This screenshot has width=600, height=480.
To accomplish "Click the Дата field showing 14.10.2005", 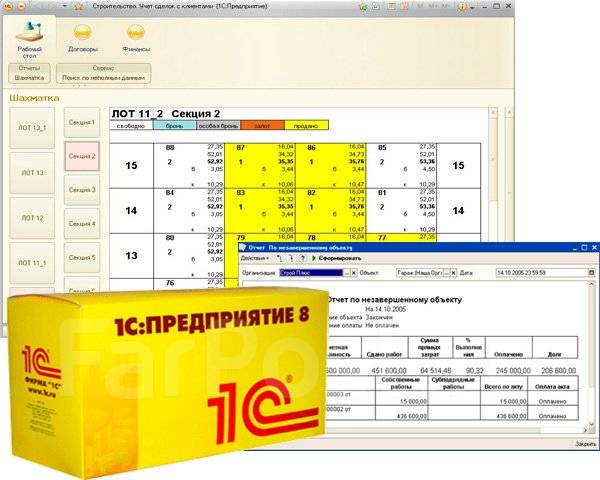I will pyautogui.click(x=542, y=273).
